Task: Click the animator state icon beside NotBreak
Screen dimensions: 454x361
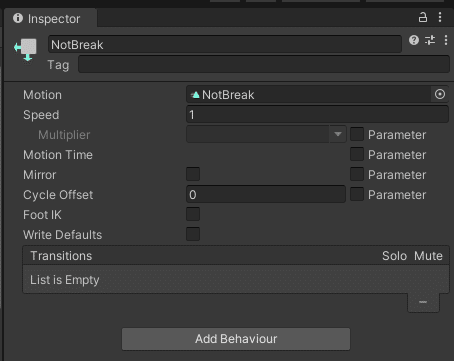Action: click(26, 49)
